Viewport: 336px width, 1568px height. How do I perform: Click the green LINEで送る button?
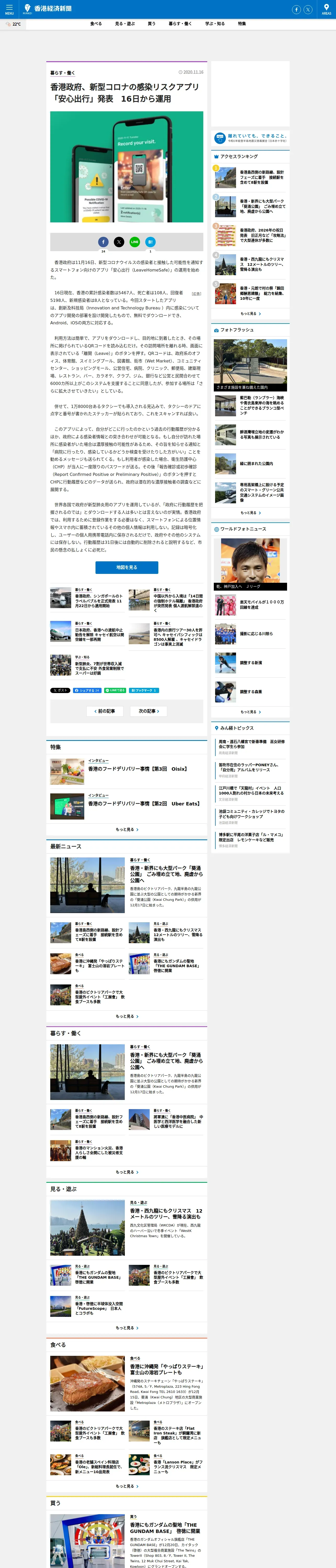point(115,690)
